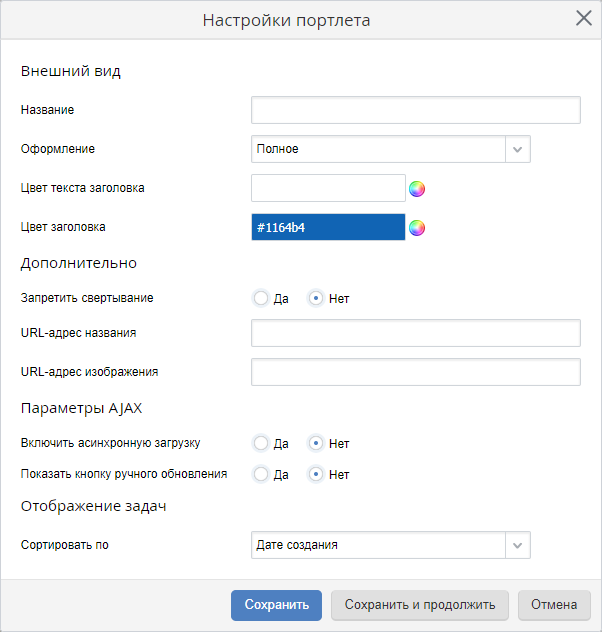Click the 'Полное' combo box field

[x=378, y=149]
